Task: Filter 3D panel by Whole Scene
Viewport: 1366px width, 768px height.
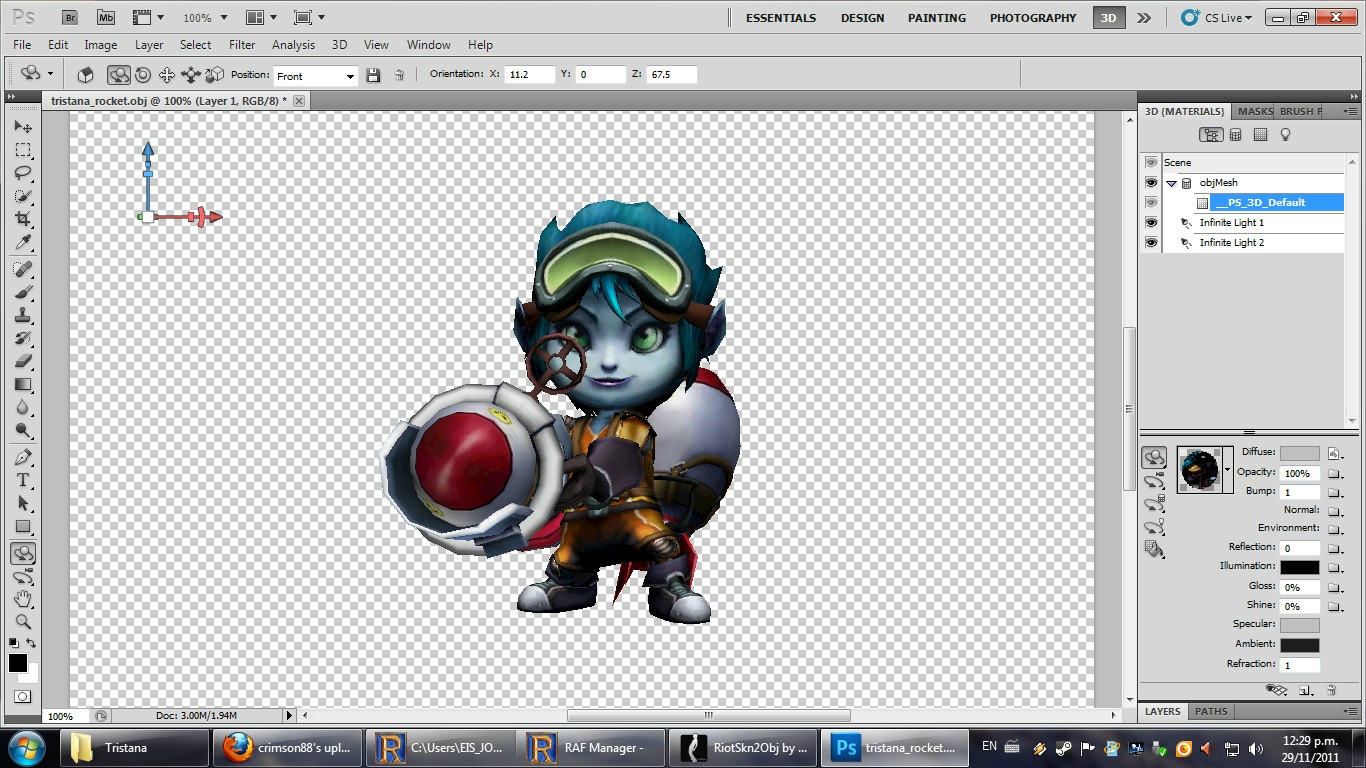Action: [x=1210, y=135]
